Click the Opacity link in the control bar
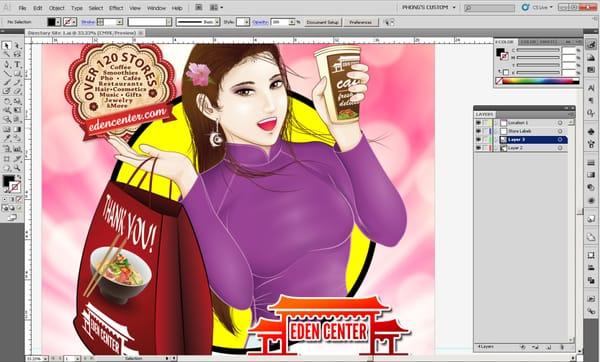Image resolution: width=600 pixels, height=362 pixels. click(260, 22)
